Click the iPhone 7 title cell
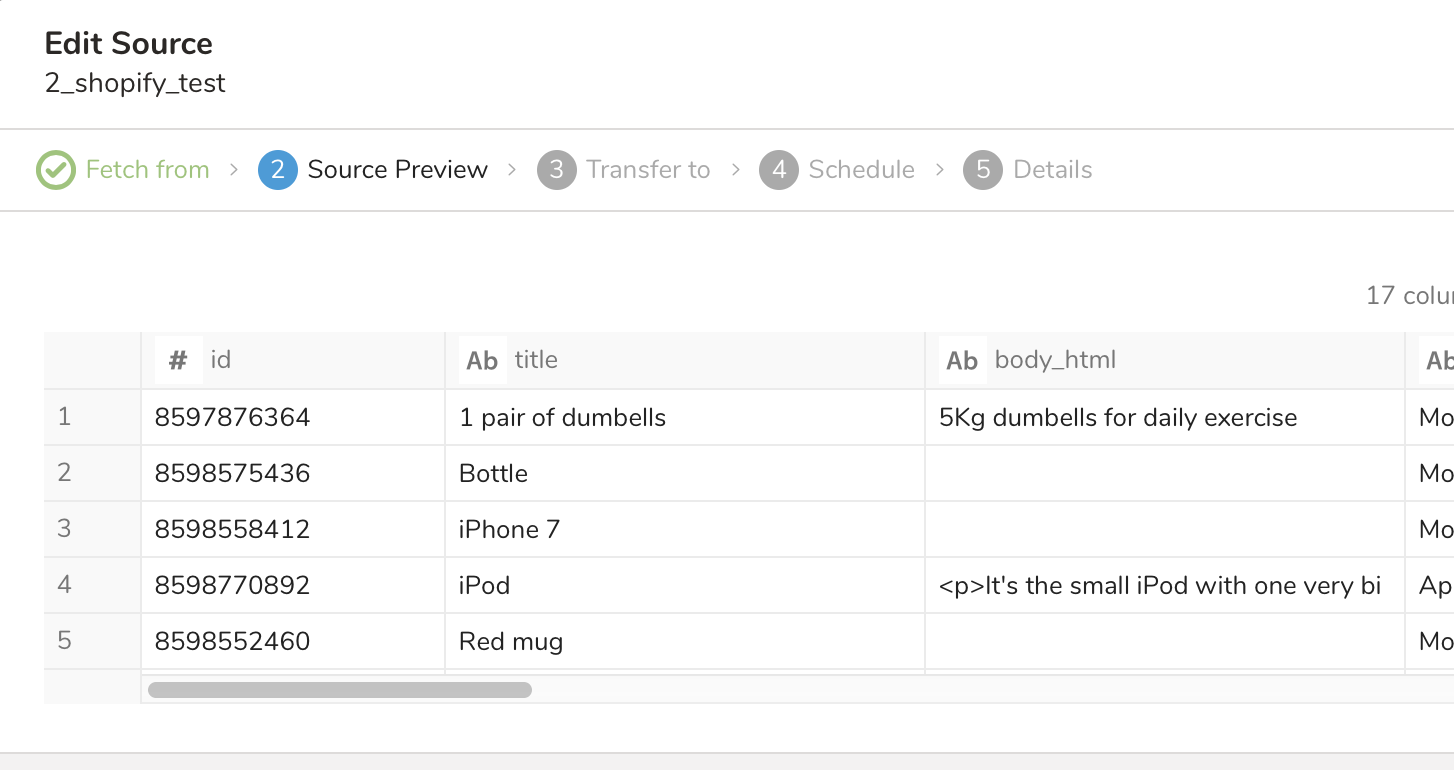This screenshot has height=770, width=1454. [x=509, y=529]
